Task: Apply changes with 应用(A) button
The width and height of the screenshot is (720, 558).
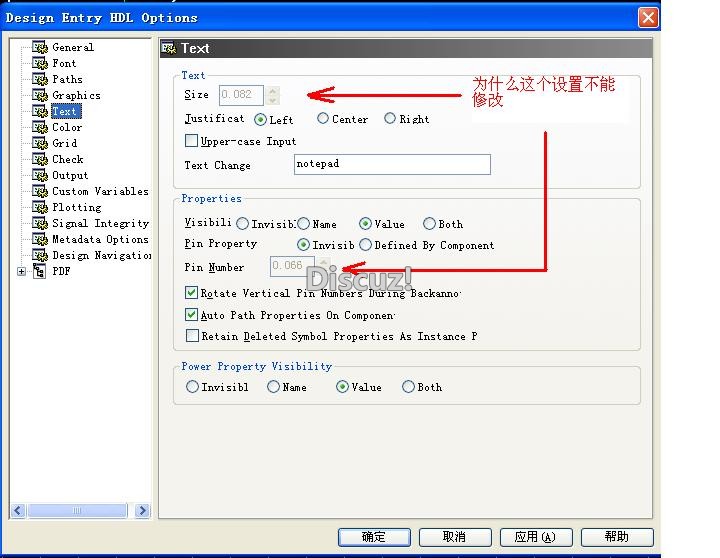Action: (536, 537)
